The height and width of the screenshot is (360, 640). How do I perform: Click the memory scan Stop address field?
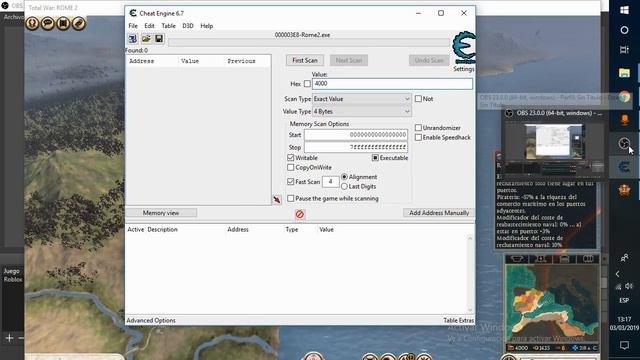point(356,147)
